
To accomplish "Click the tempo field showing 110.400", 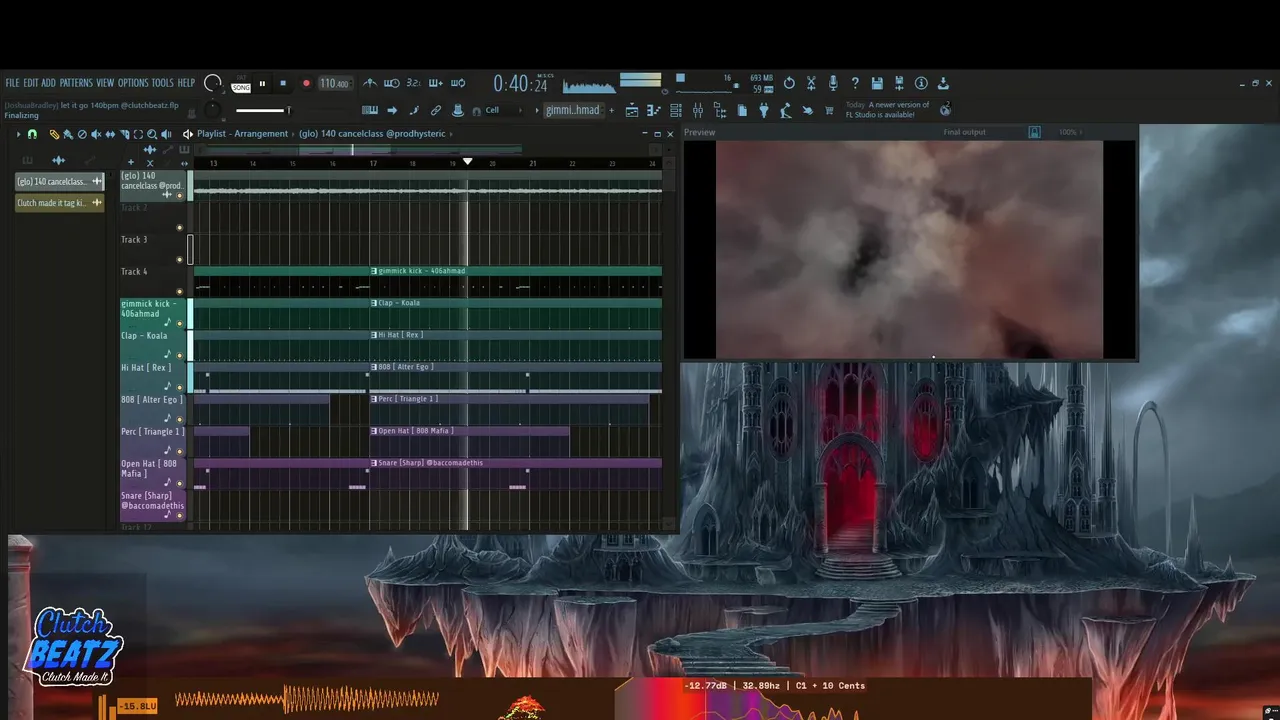I will click(x=334, y=84).
